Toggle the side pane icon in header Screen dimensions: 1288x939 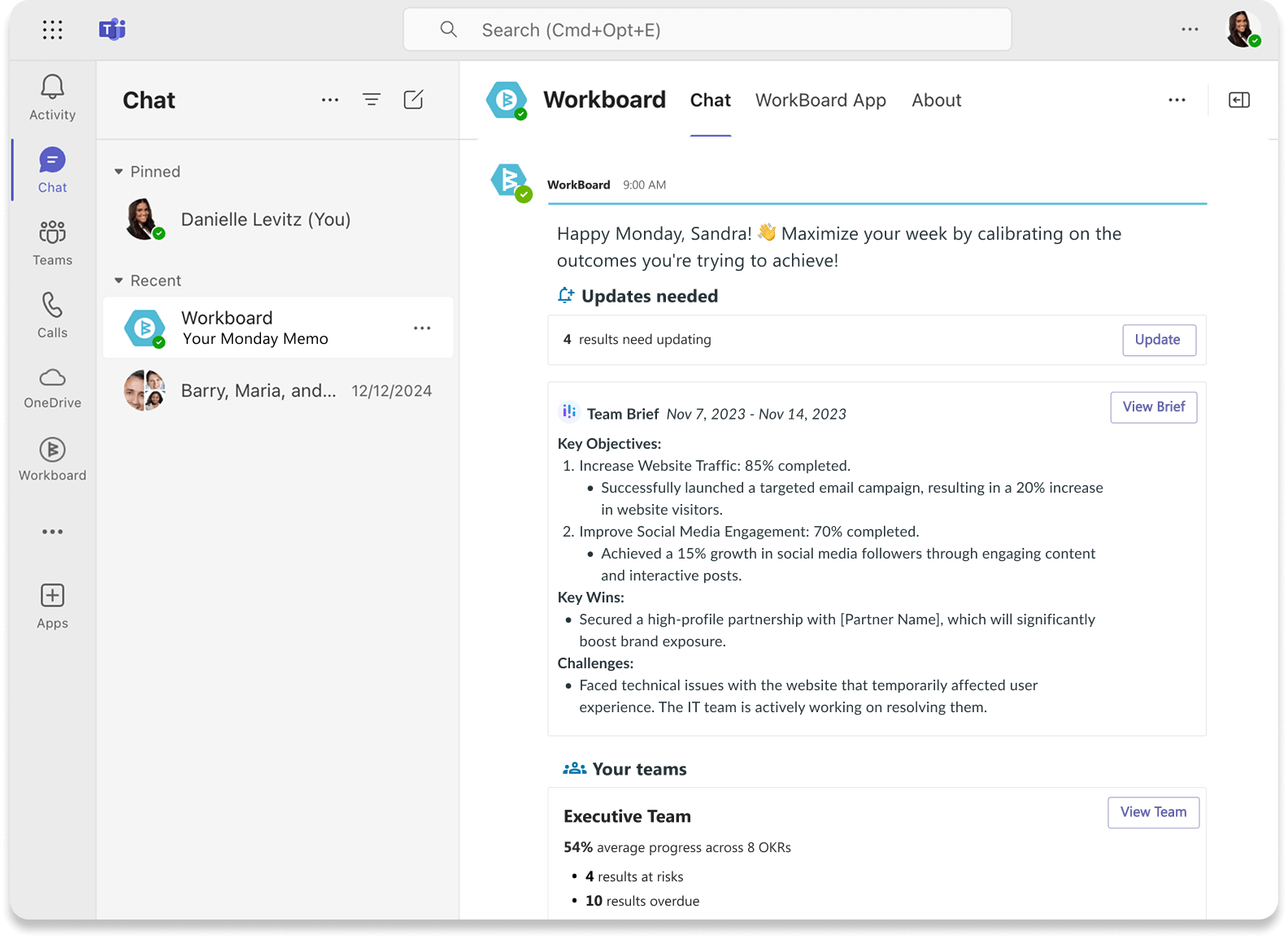[1239, 100]
